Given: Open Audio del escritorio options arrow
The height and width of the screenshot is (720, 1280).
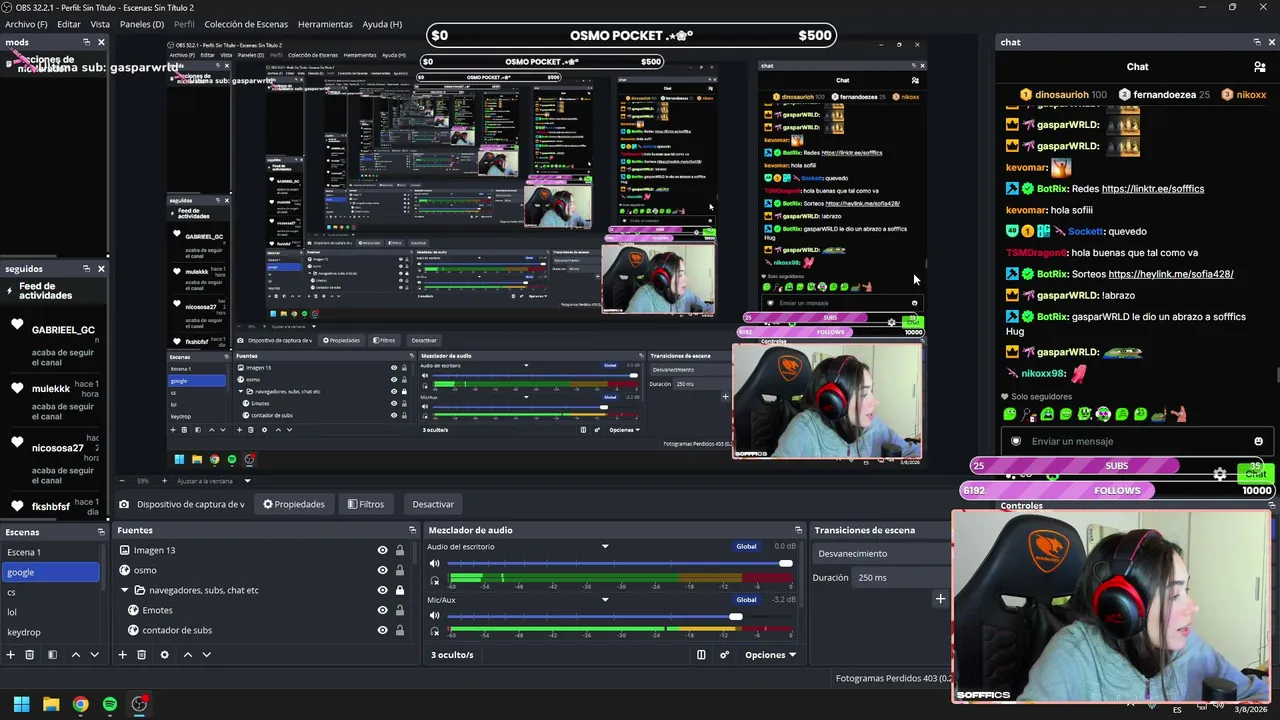Looking at the screenshot, I should (605, 546).
